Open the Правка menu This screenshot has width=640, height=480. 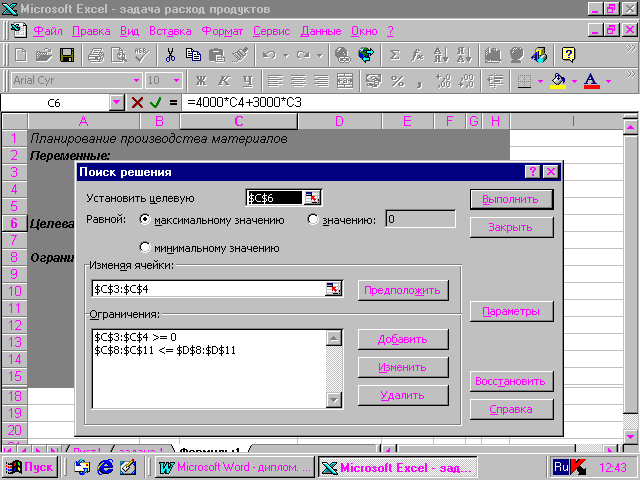pos(91,31)
